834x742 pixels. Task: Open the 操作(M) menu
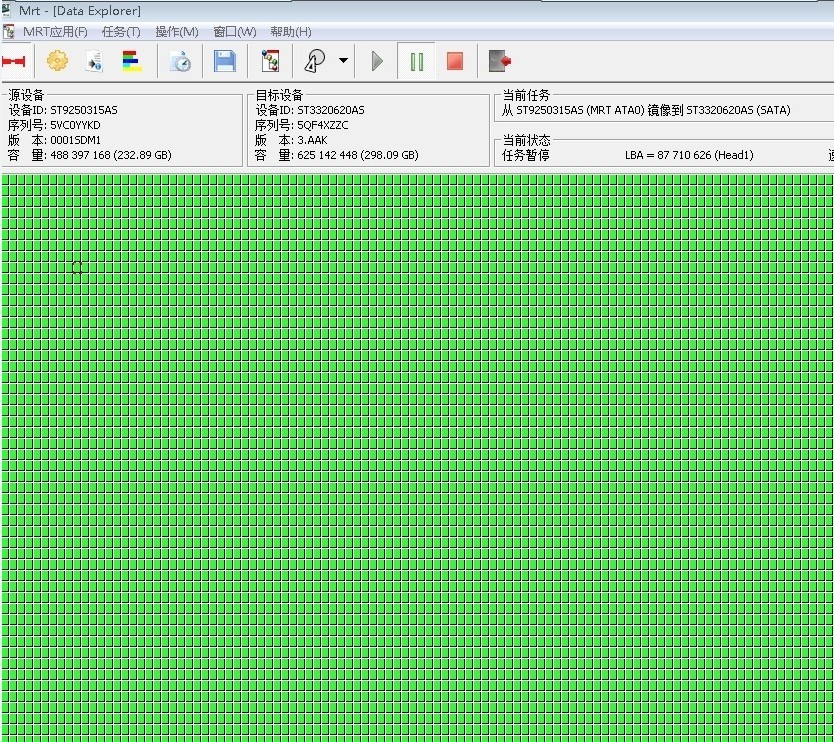pyautogui.click(x=176, y=32)
